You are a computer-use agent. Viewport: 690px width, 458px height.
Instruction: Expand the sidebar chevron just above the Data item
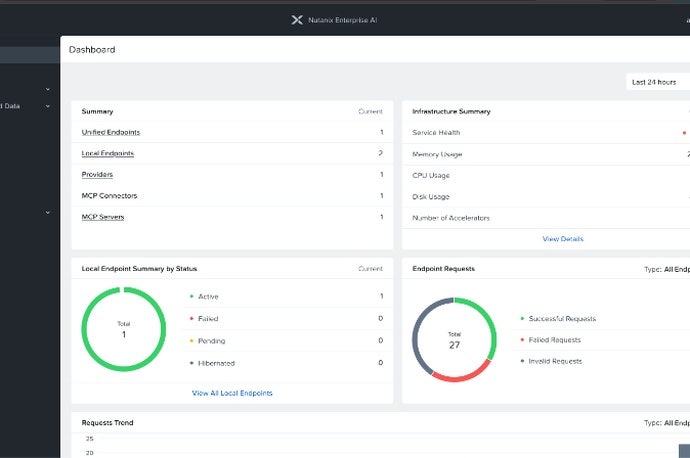pos(47,89)
